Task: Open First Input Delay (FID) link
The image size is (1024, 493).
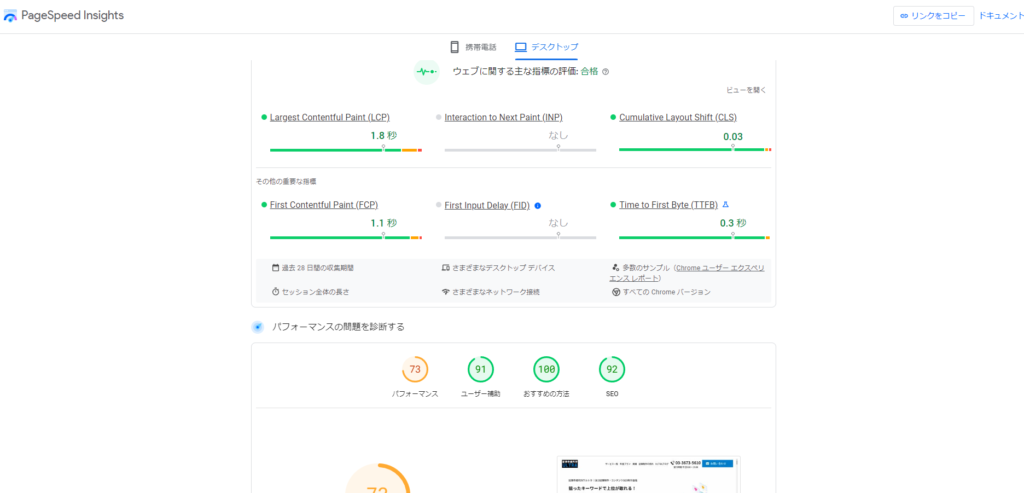Action: [x=487, y=205]
